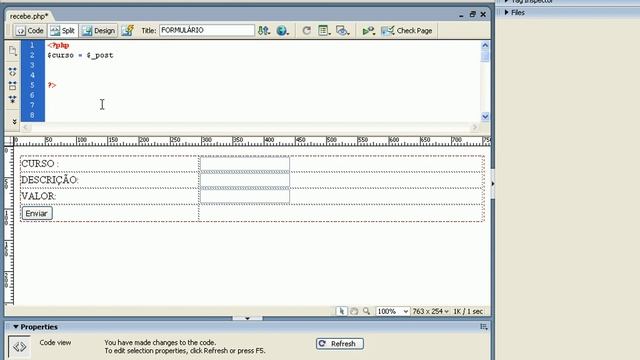Expand the Files panel
The image size is (640, 360).
(x=507, y=13)
